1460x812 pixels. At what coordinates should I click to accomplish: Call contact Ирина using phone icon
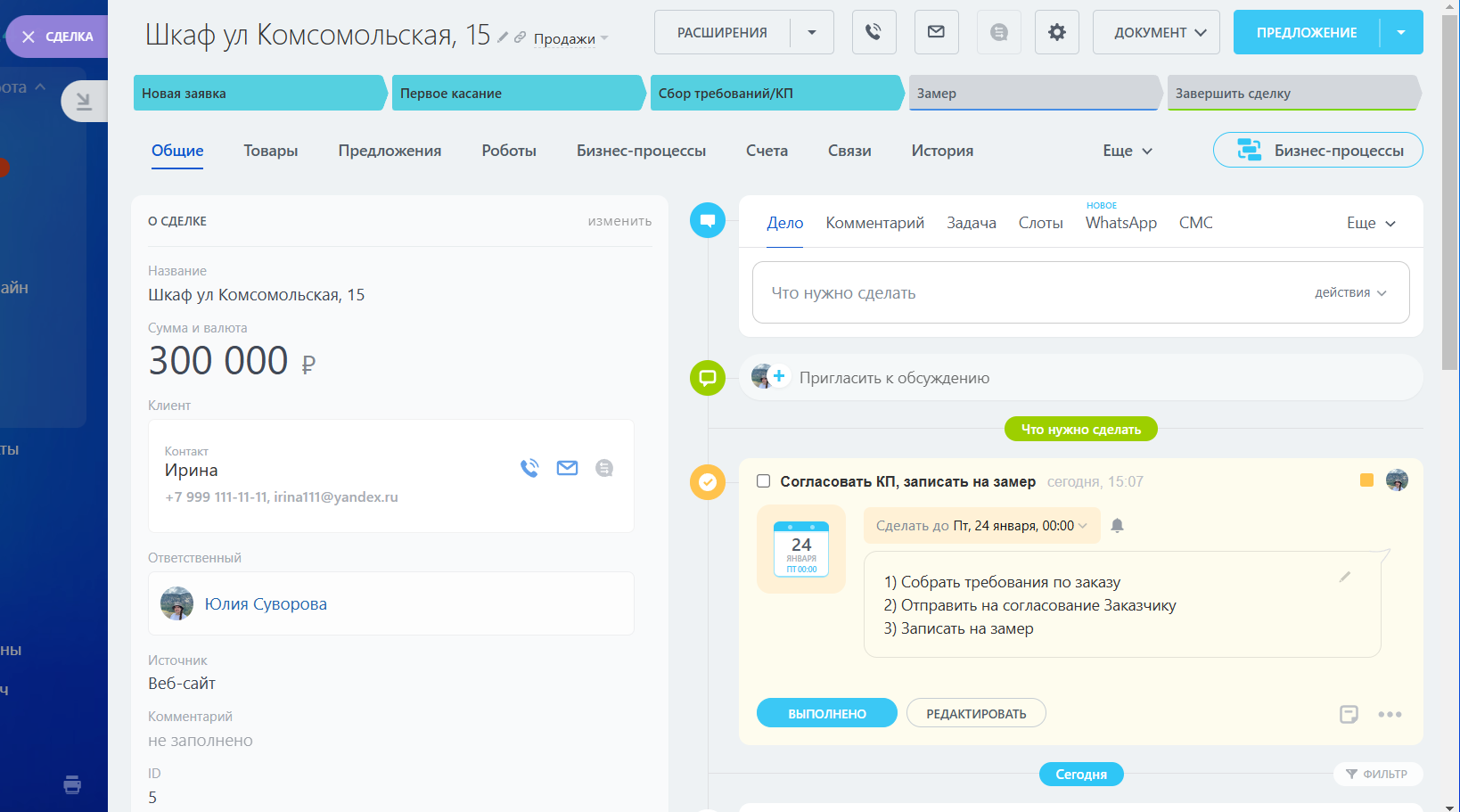529,468
